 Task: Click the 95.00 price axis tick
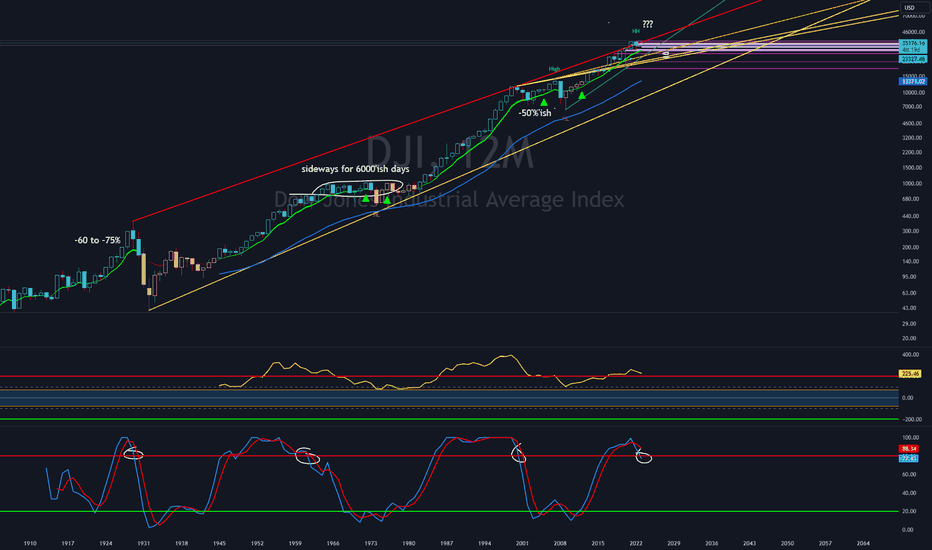pos(909,277)
